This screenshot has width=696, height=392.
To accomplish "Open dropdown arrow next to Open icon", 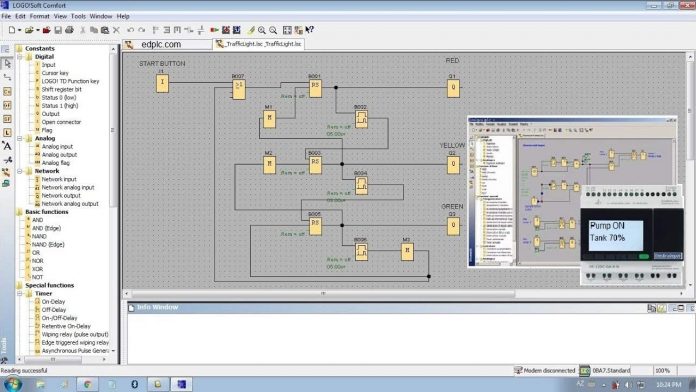I will (38, 30).
